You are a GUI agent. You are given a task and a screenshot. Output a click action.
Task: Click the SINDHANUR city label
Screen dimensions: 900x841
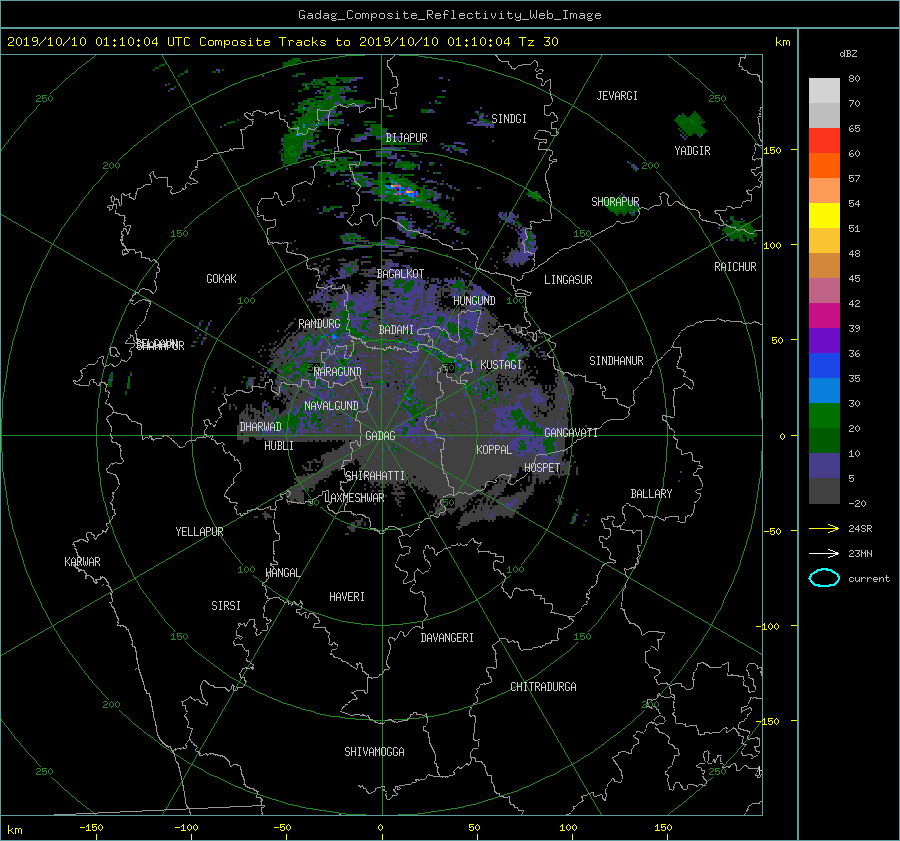click(616, 361)
